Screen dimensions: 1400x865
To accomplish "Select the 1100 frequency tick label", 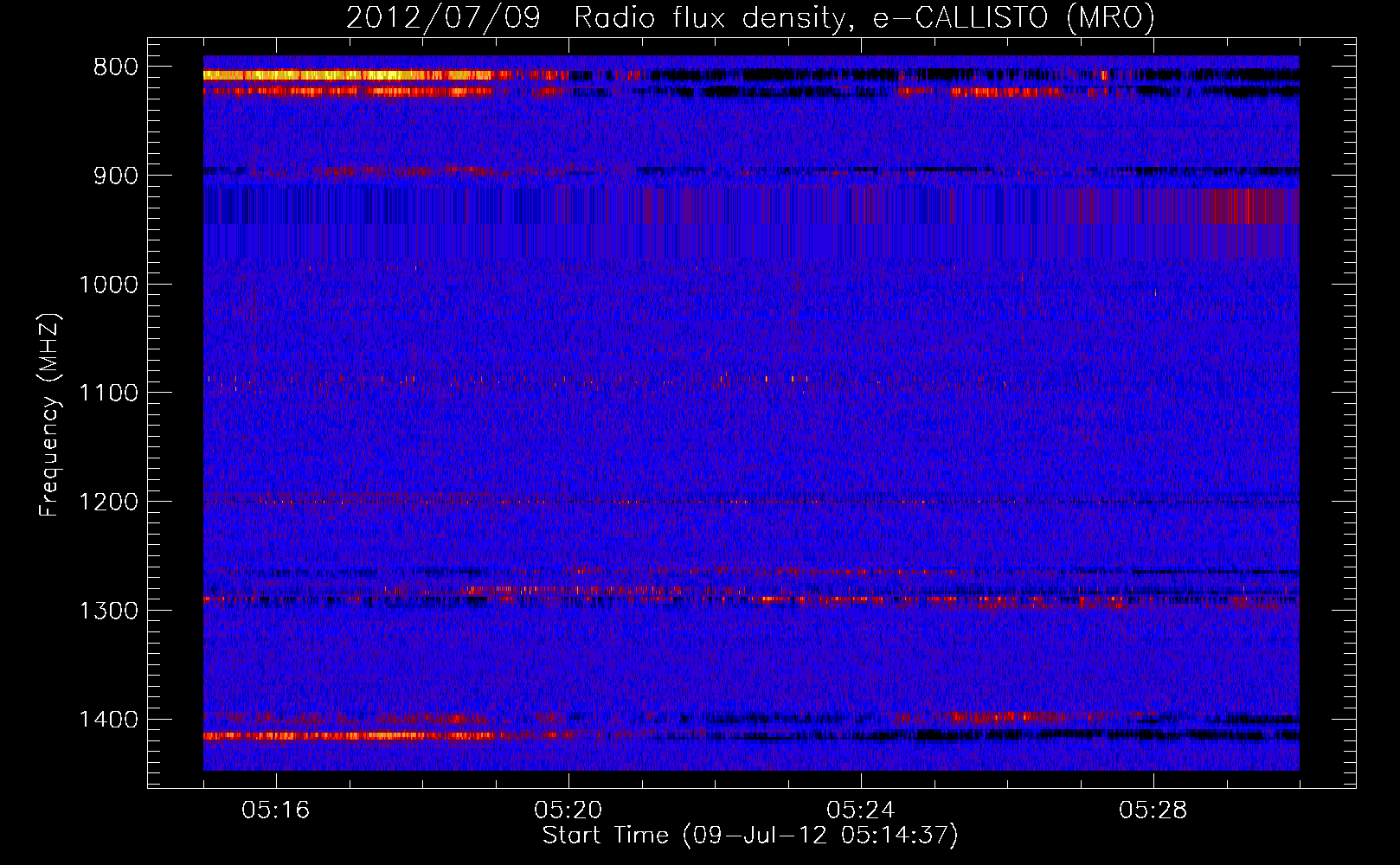I will pos(108,394).
